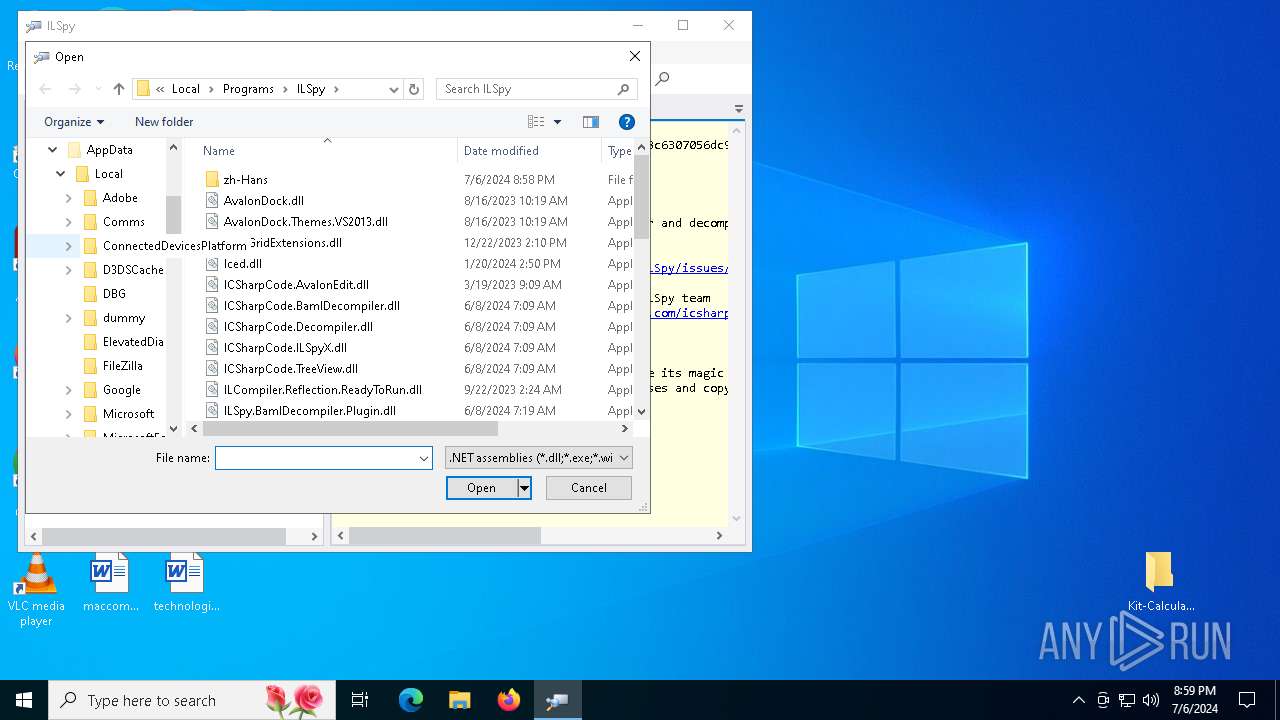The width and height of the screenshot is (1280, 720).
Task: Expand the Comms folder node
Action: click(x=69, y=222)
